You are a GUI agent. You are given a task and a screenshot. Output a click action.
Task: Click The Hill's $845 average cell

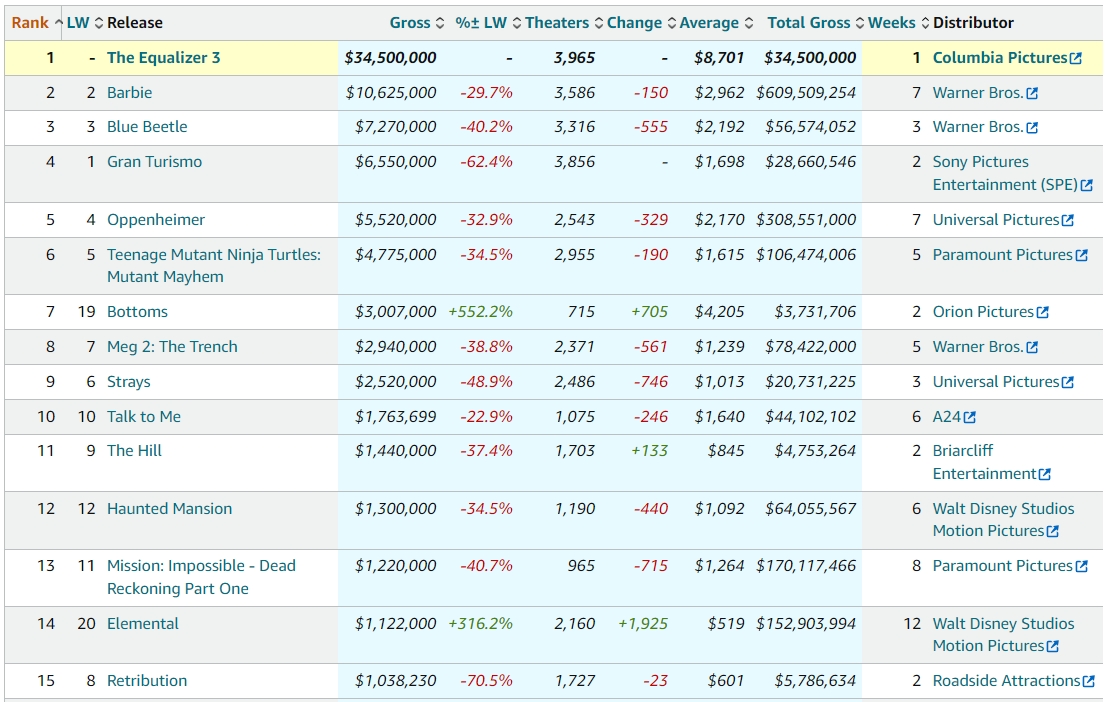(726, 450)
